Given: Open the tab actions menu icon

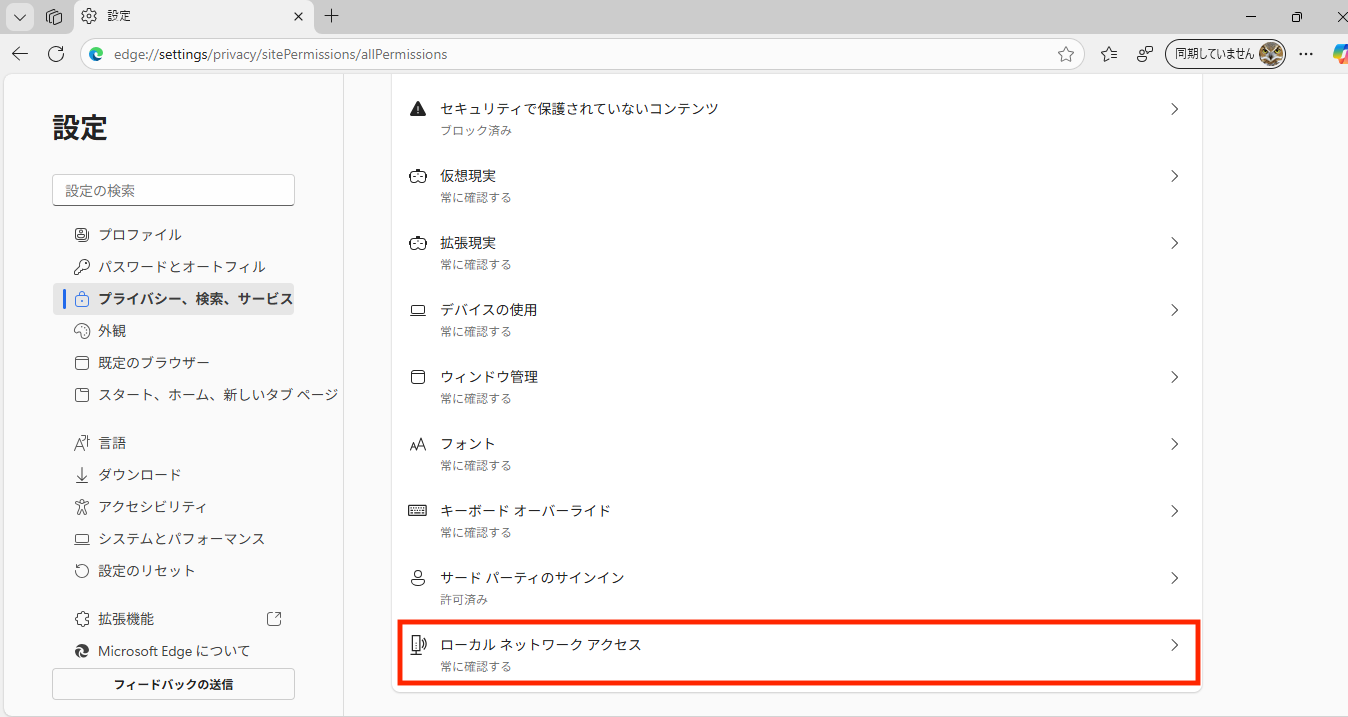Looking at the screenshot, I should point(54,17).
